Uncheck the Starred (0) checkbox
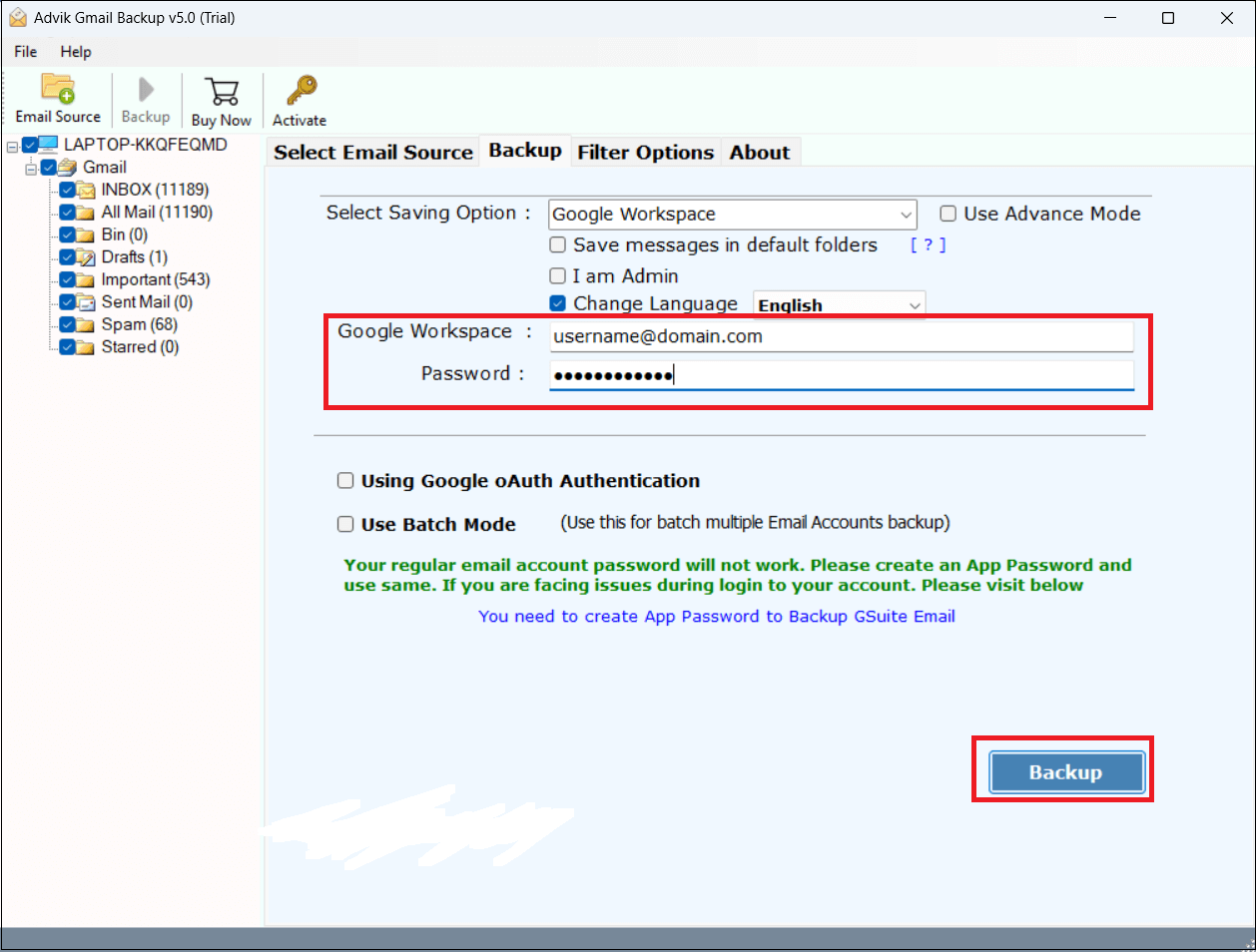 pos(67,347)
